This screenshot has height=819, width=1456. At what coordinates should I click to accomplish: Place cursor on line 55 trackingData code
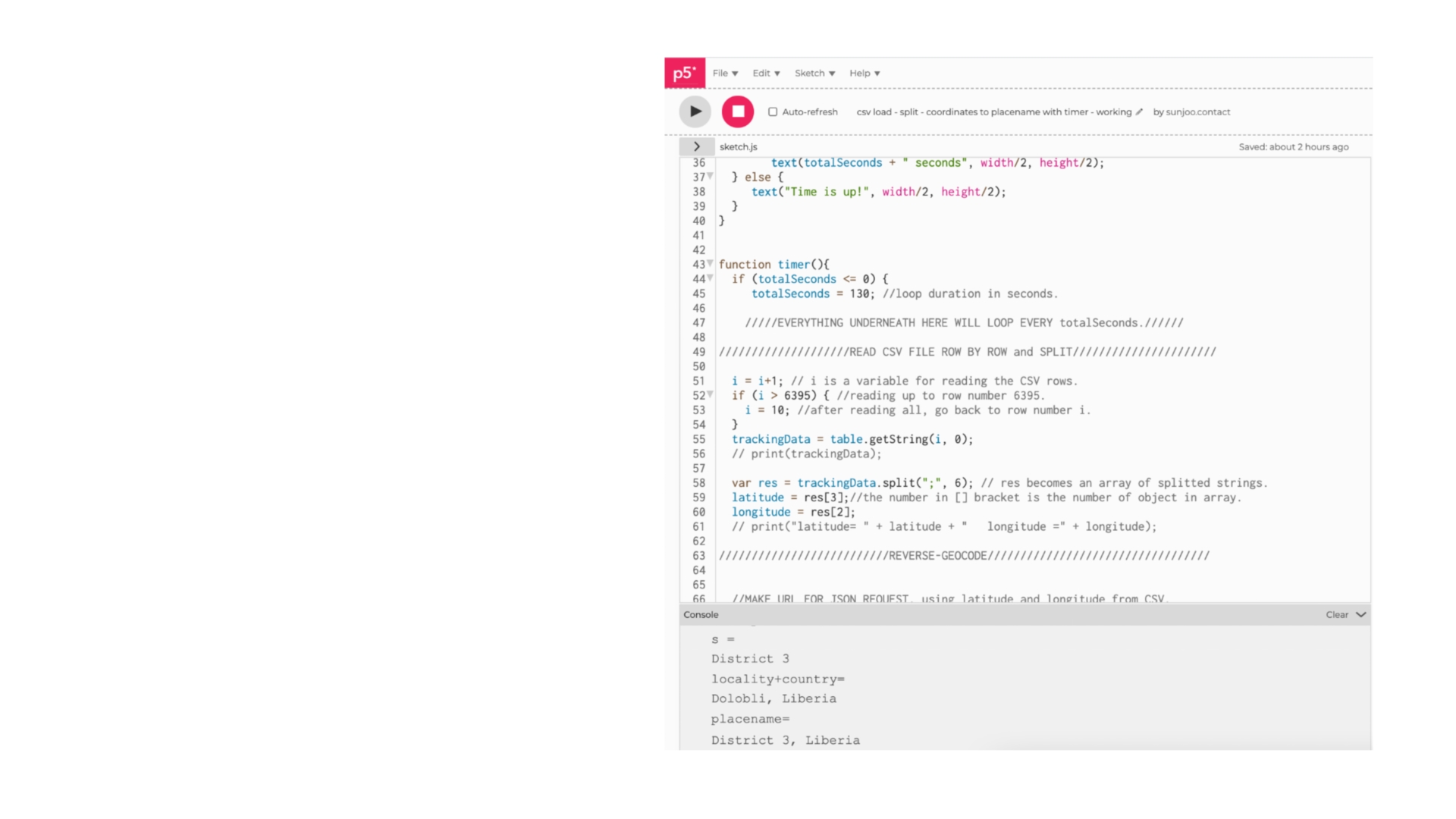click(851, 439)
